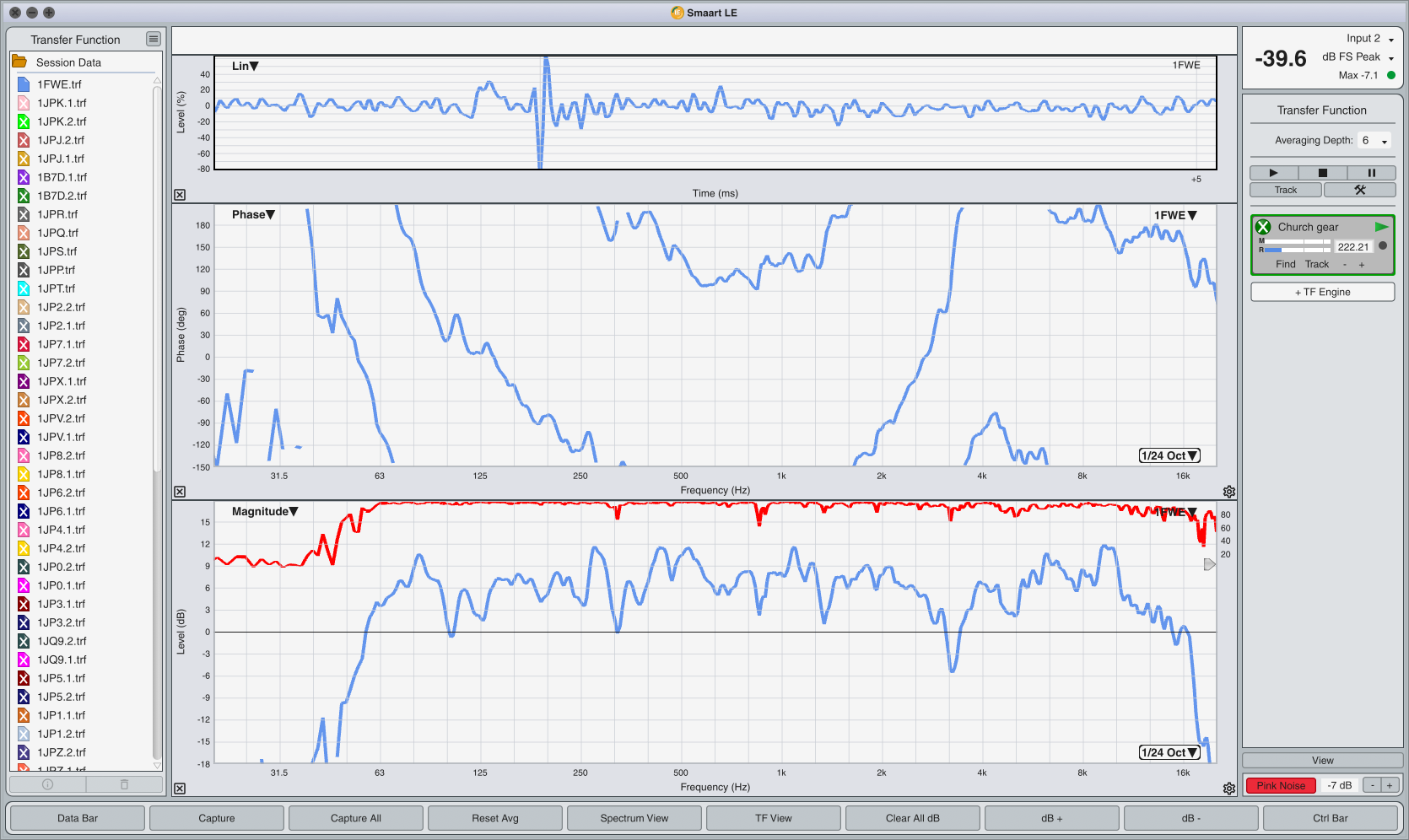Toggle the Pink Noise generator
Screen dimensions: 1409x840
tap(1281, 785)
